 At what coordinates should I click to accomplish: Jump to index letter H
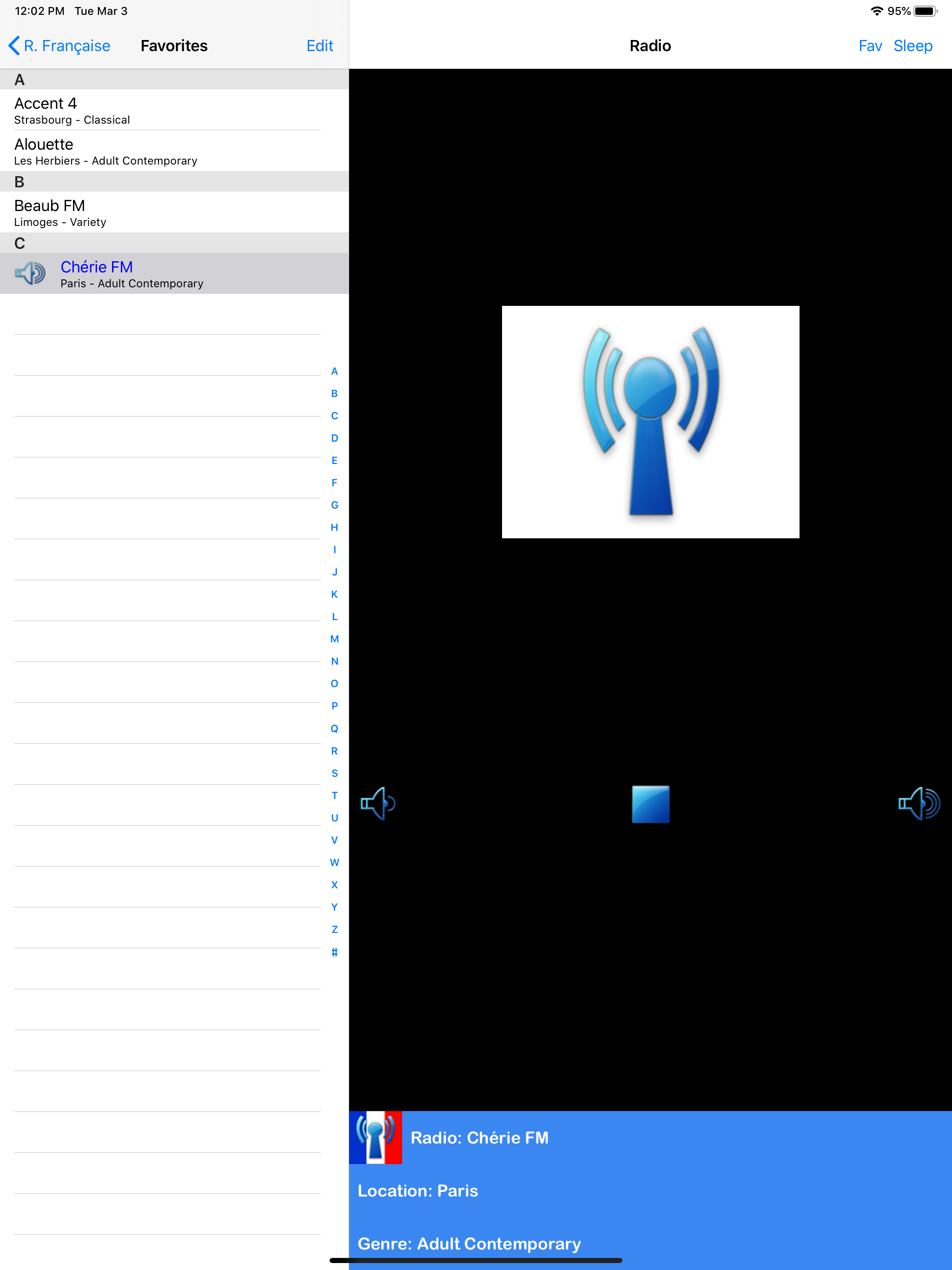[x=335, y=528]
